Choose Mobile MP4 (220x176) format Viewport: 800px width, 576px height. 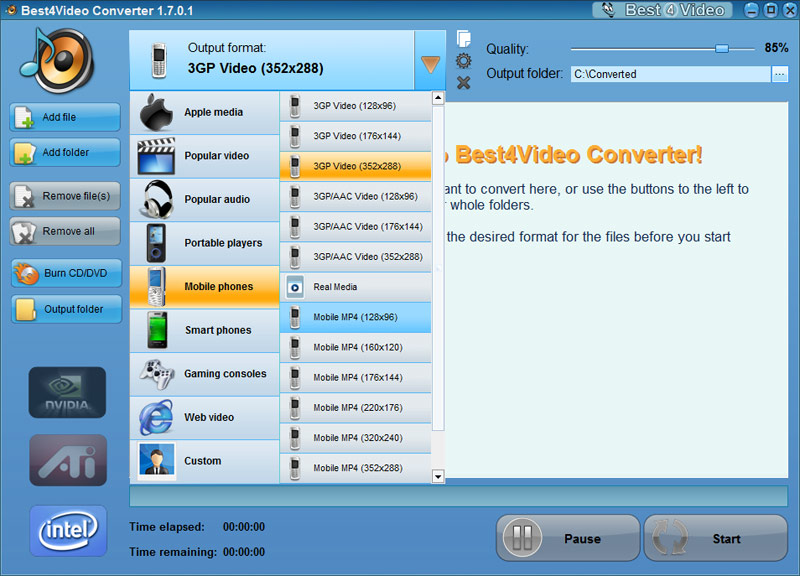(x=356, y=408)
